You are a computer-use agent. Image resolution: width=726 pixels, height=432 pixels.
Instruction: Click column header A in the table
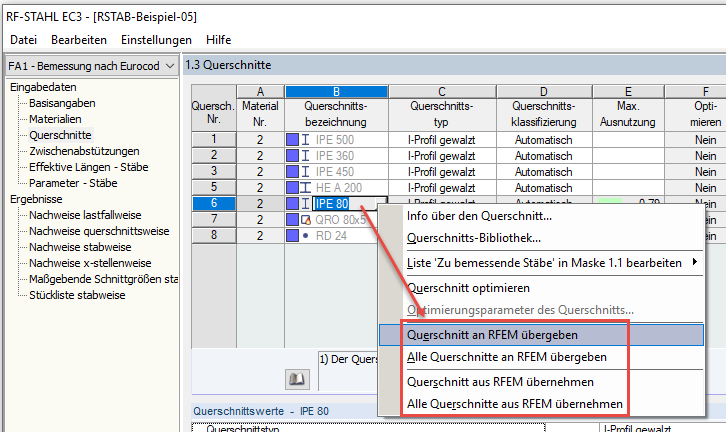pyautogui.click(x=260, y=92)
